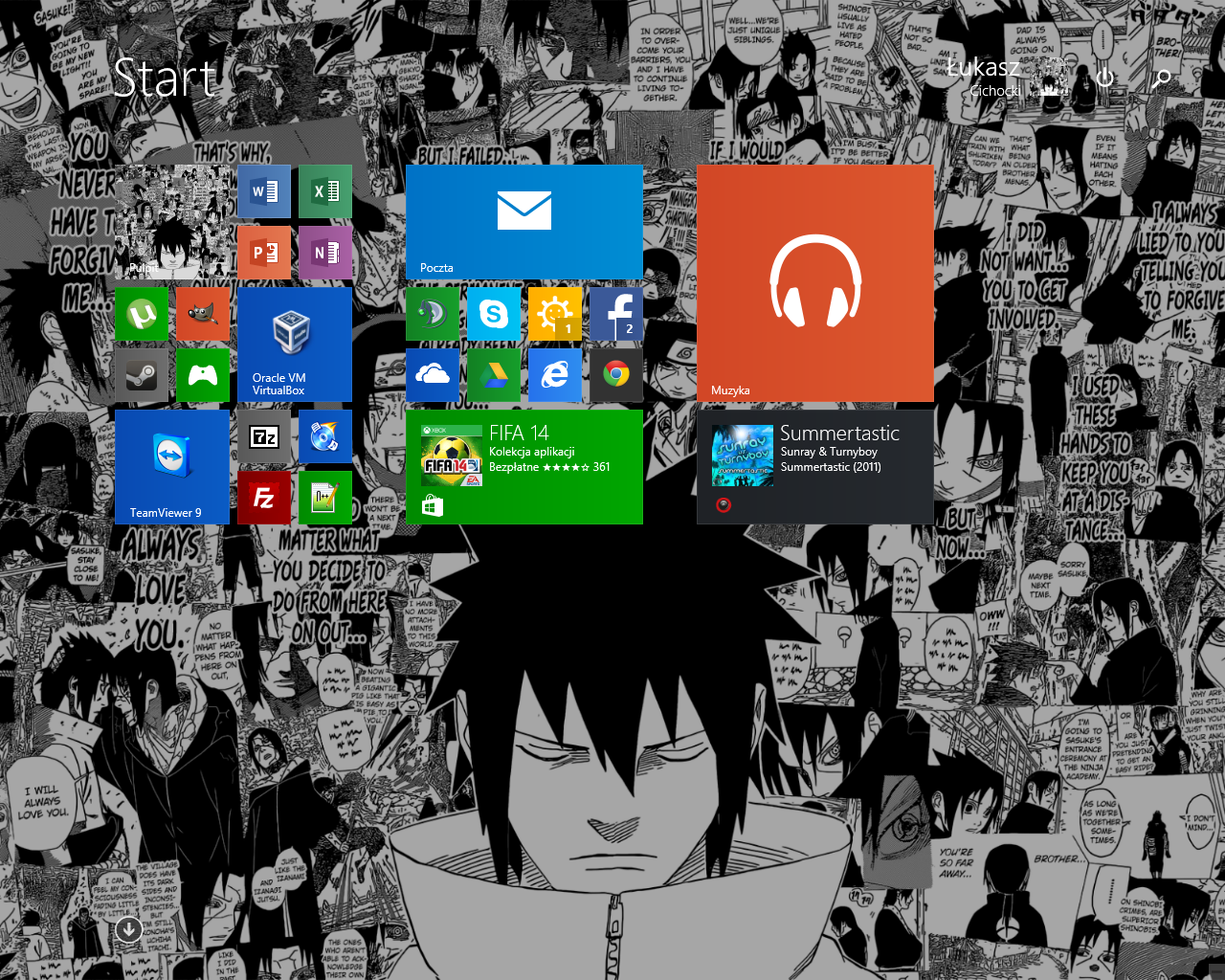Launch Microsoft Excel tile
The image size is (1225, 980).
coord(325,191)
